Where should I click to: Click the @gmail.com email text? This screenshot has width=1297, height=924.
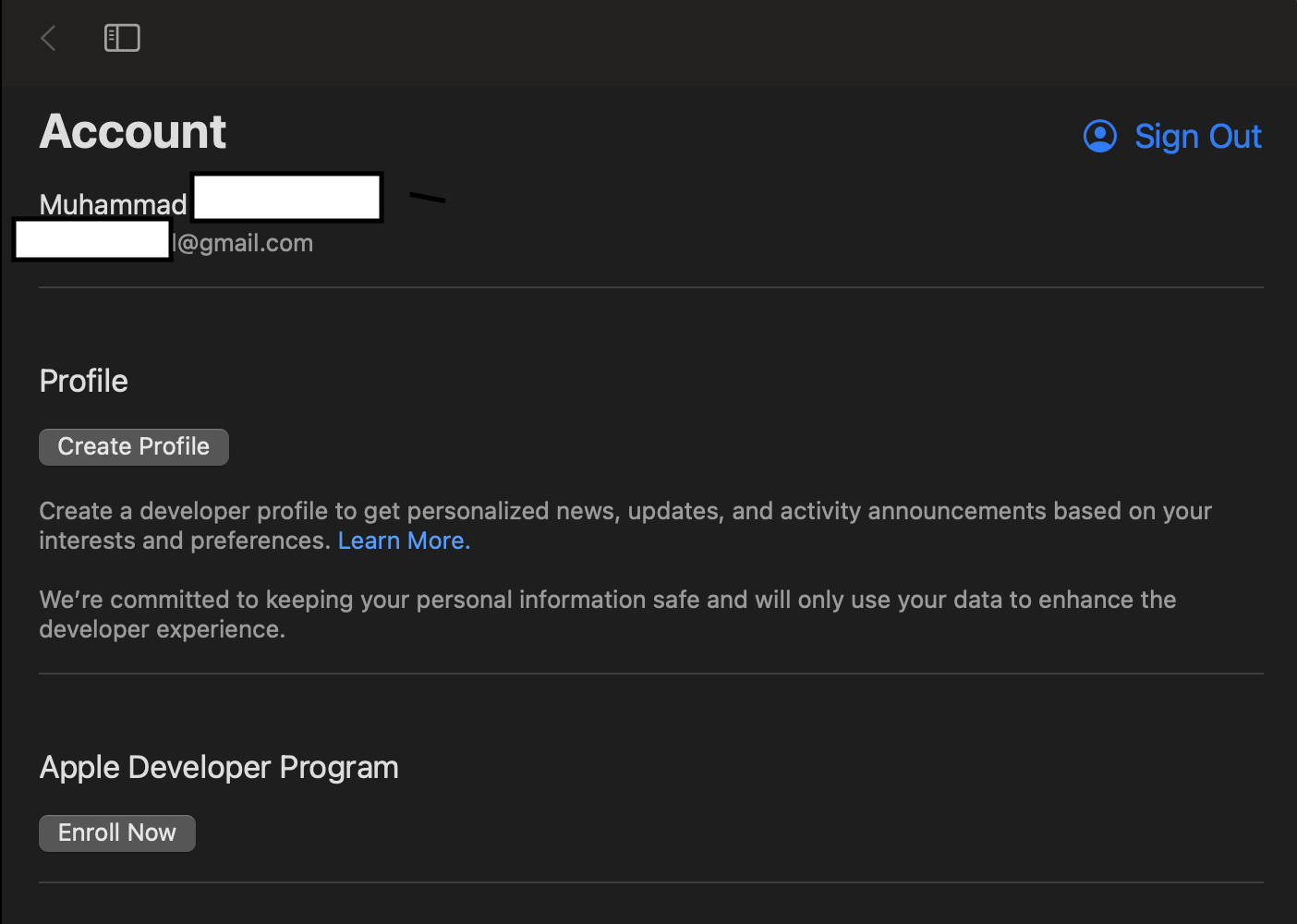tap(246, 243)
